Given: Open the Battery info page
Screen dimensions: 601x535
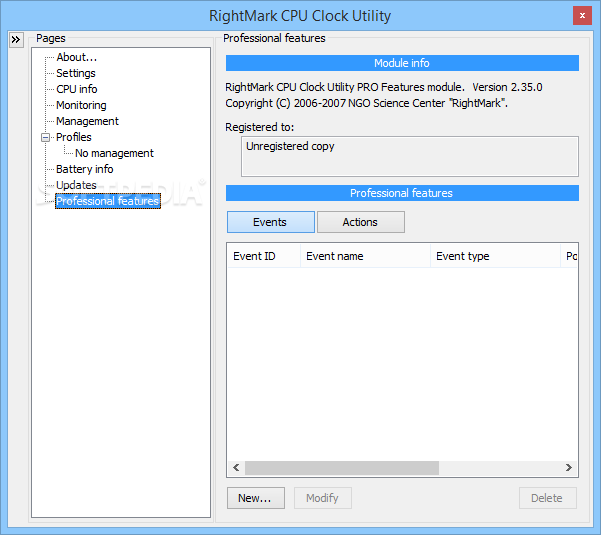Looking at the screenshot, I should tap(85, 169).
